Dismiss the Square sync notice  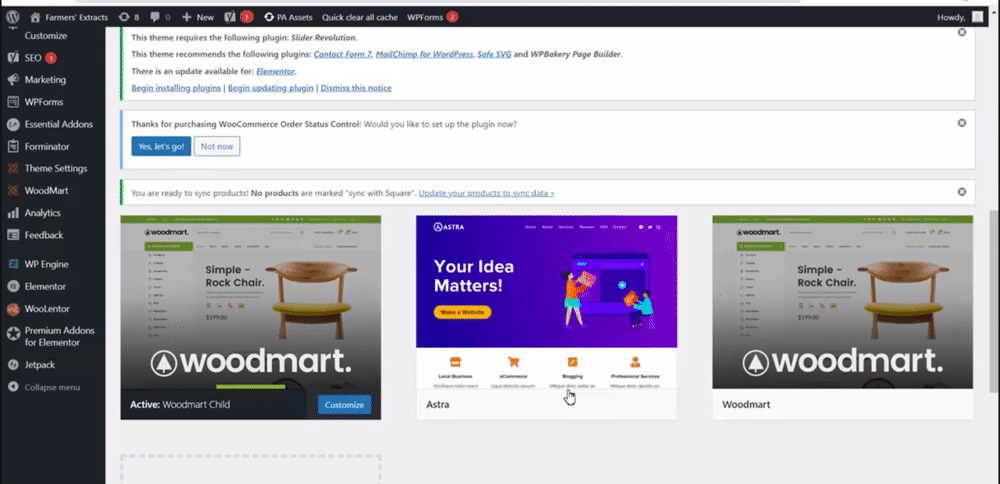[962, 191]
